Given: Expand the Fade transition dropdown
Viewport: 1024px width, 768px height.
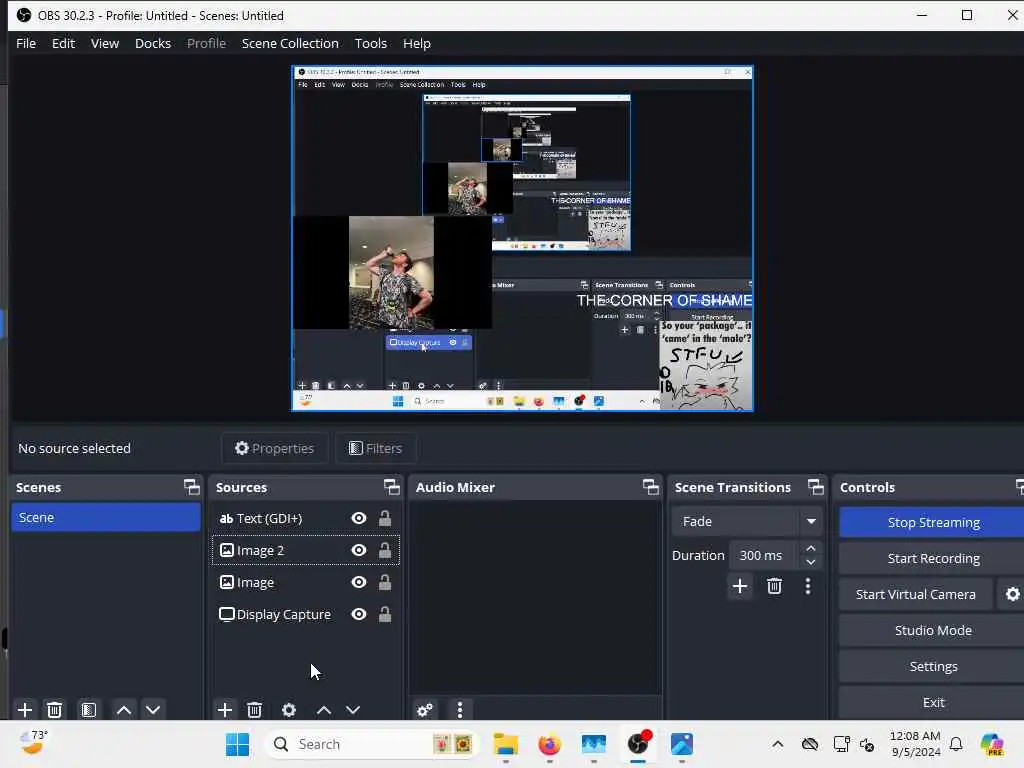Looking at the screenshot, I should coord(811,521).
